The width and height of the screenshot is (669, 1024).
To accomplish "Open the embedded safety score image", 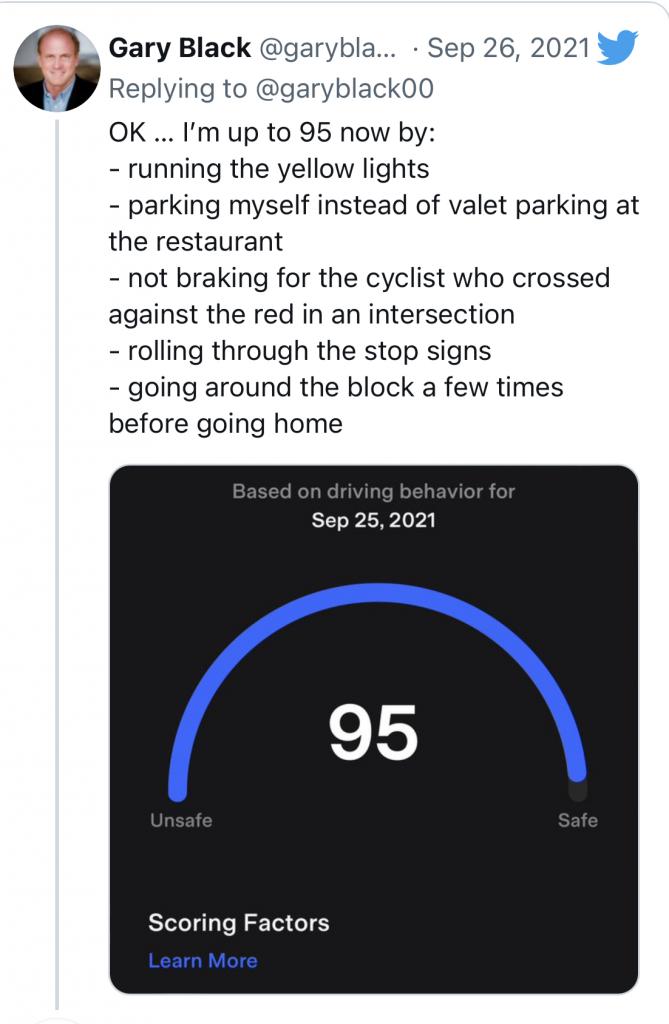I will 374,729.
